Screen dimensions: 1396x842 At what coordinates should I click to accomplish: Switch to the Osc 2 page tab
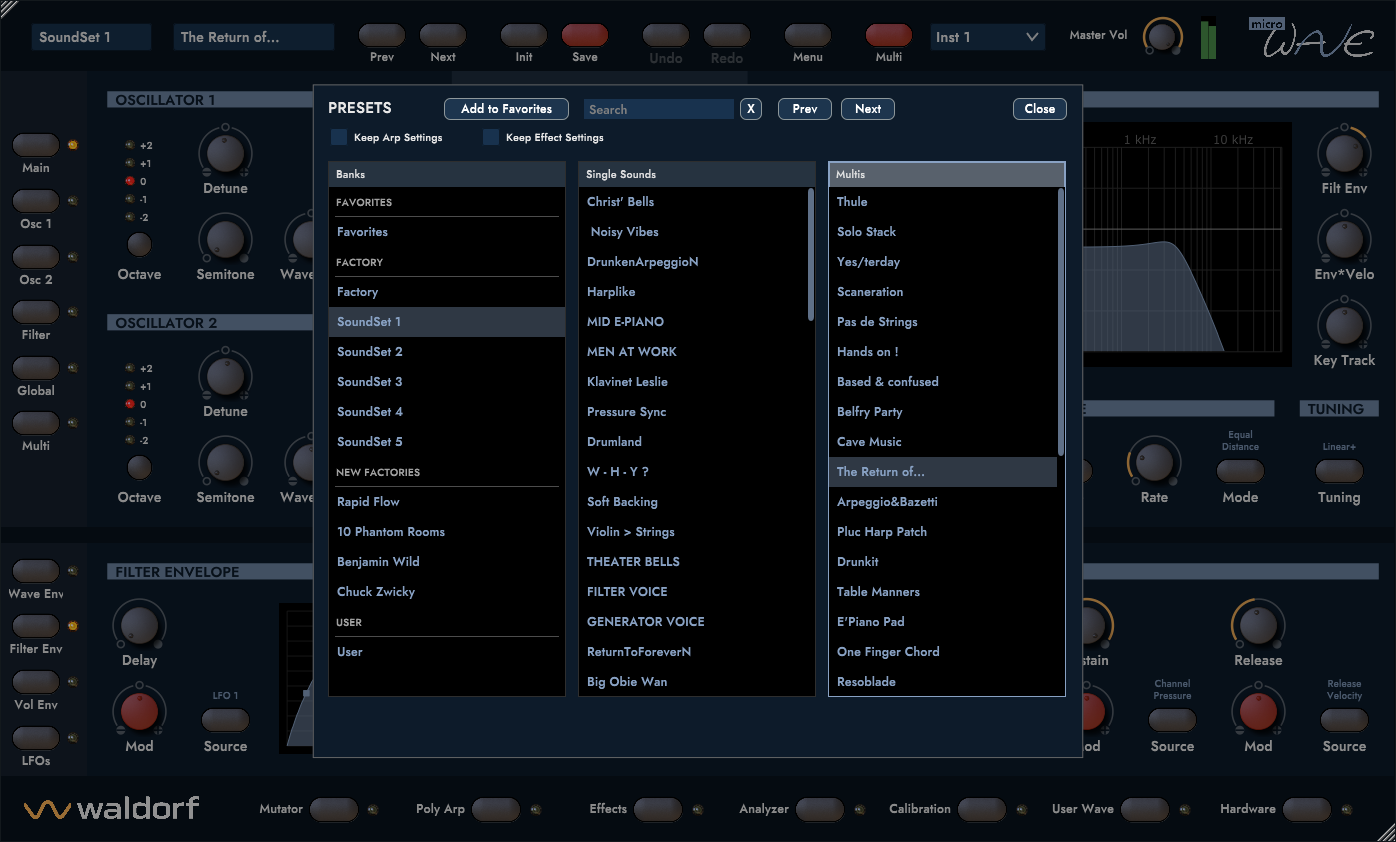click(36, 257)
